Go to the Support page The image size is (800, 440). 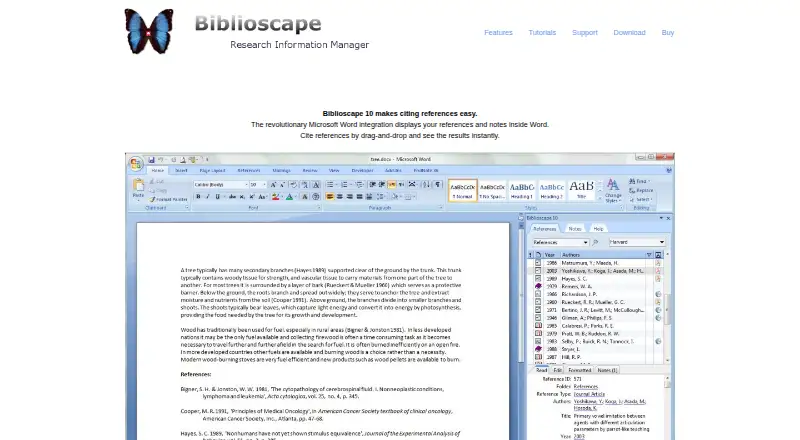pos(584,32)
